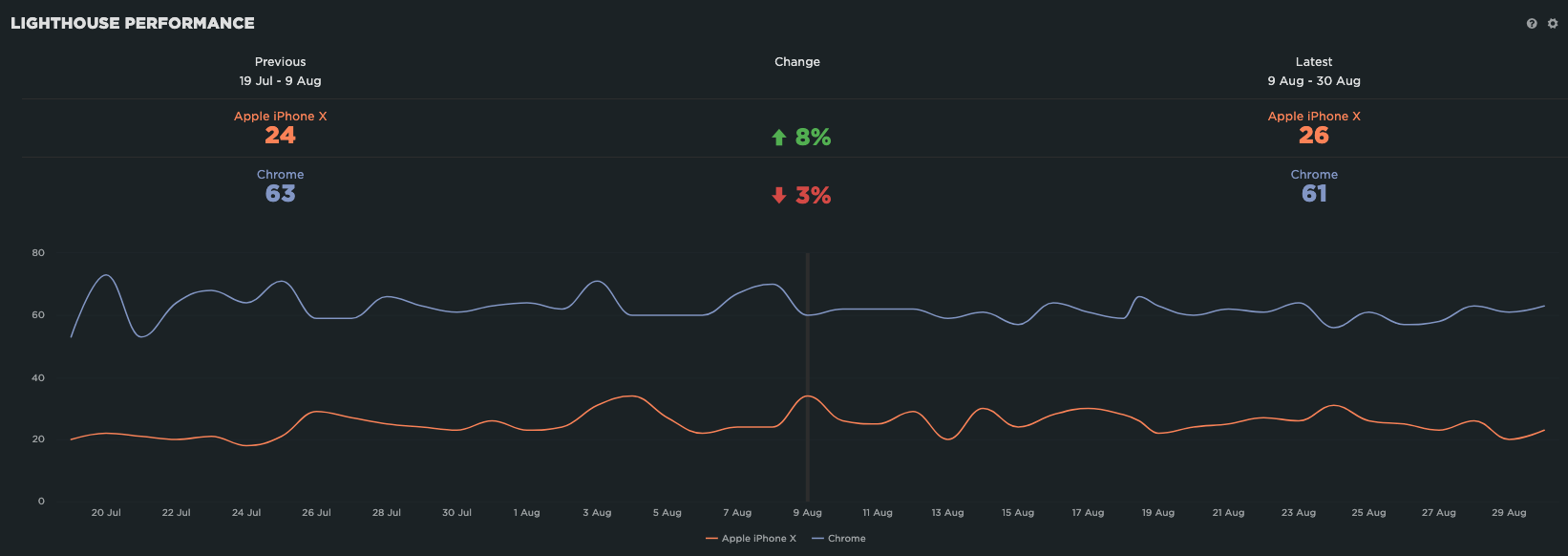Click the 3% change value
The height and width of the screenshot is (556, 1568).
813,196
